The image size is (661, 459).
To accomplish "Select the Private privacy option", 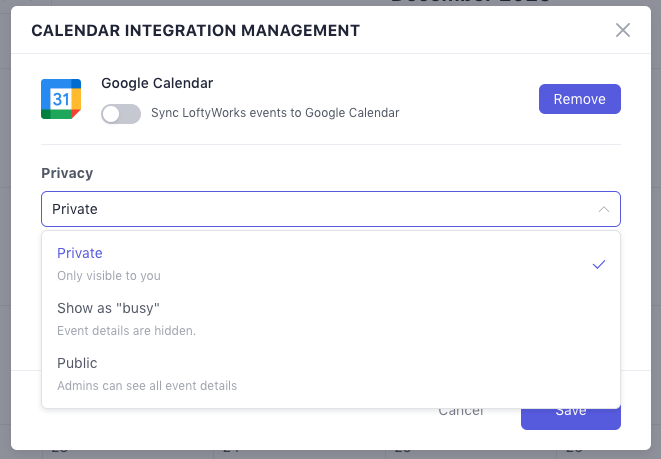I will (x=80, y=253).
